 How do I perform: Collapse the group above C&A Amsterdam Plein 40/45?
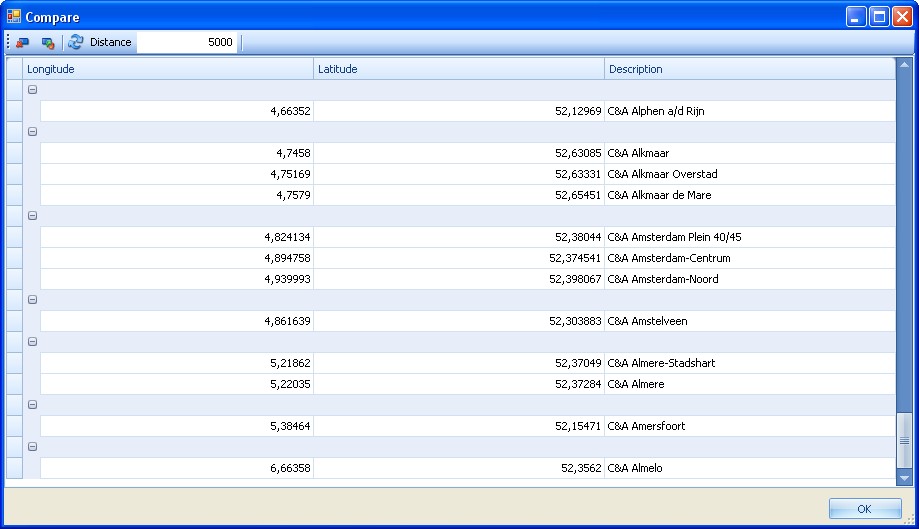point(33,216)
